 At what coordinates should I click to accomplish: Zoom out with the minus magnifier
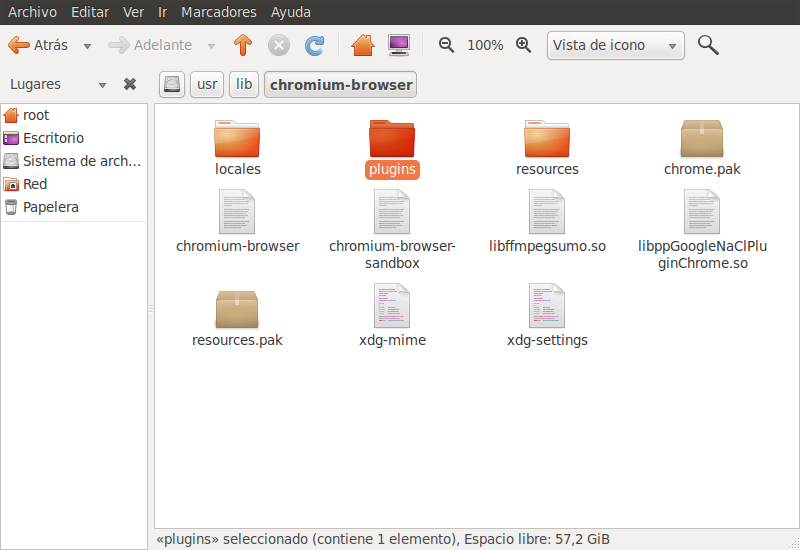coord(446,45)
